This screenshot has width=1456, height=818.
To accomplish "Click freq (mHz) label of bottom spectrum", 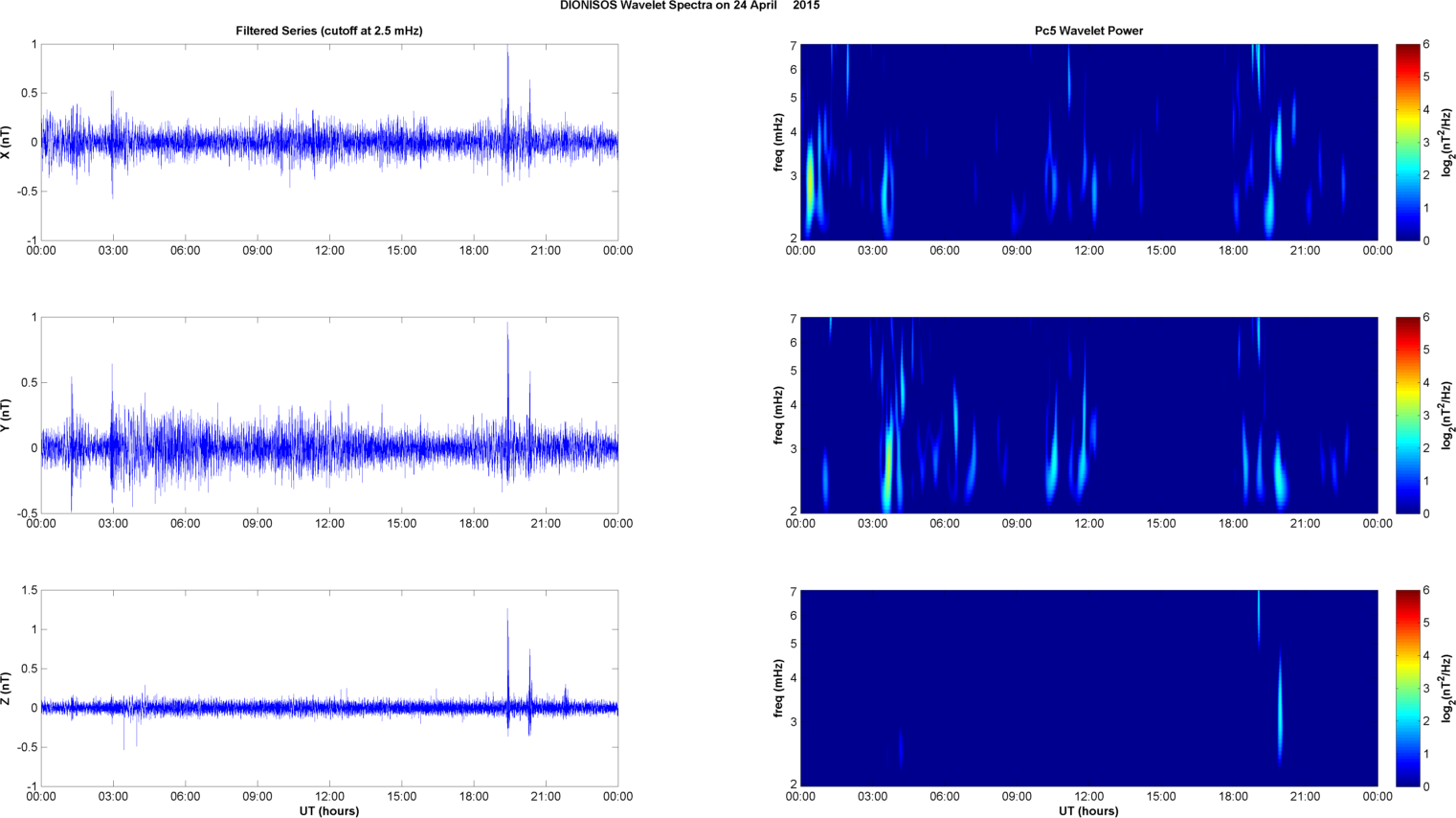I will click(x=778, y=688).
